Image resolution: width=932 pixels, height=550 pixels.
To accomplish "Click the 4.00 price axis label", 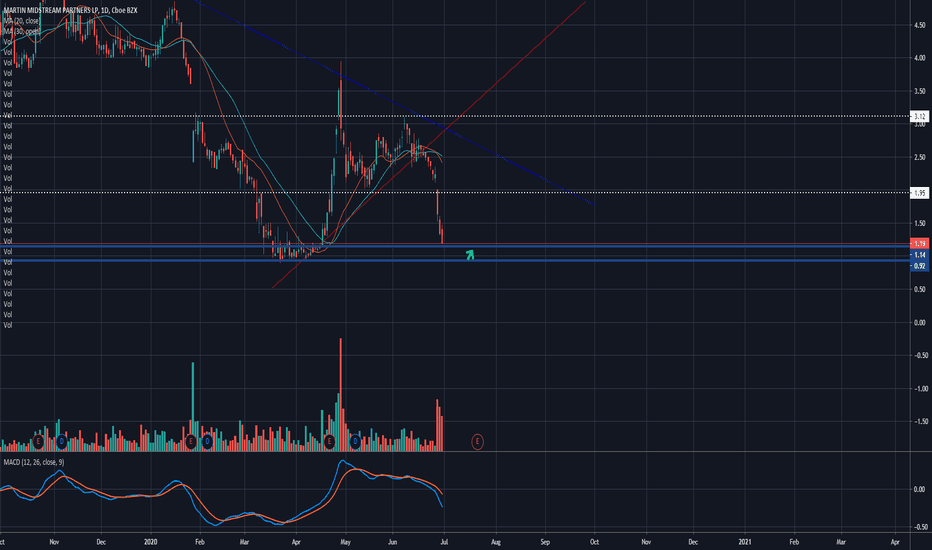I will click(x=920, y=58).
